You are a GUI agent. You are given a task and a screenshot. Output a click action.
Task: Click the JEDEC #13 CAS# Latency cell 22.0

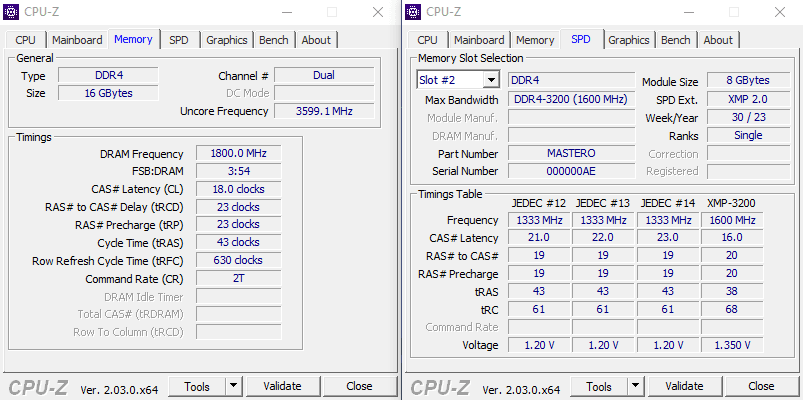pos(603,238)
